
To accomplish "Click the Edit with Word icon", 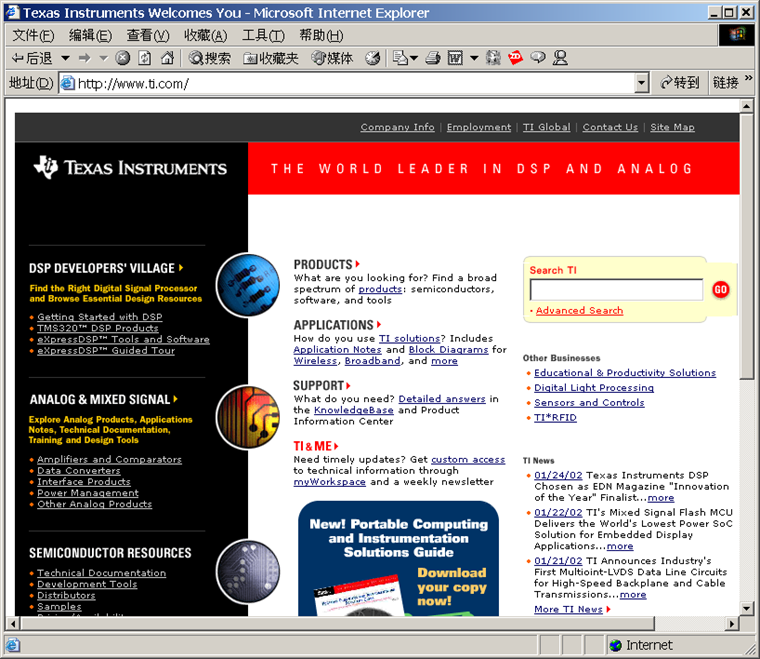I will pyautogui.click(x=455, y=58).
